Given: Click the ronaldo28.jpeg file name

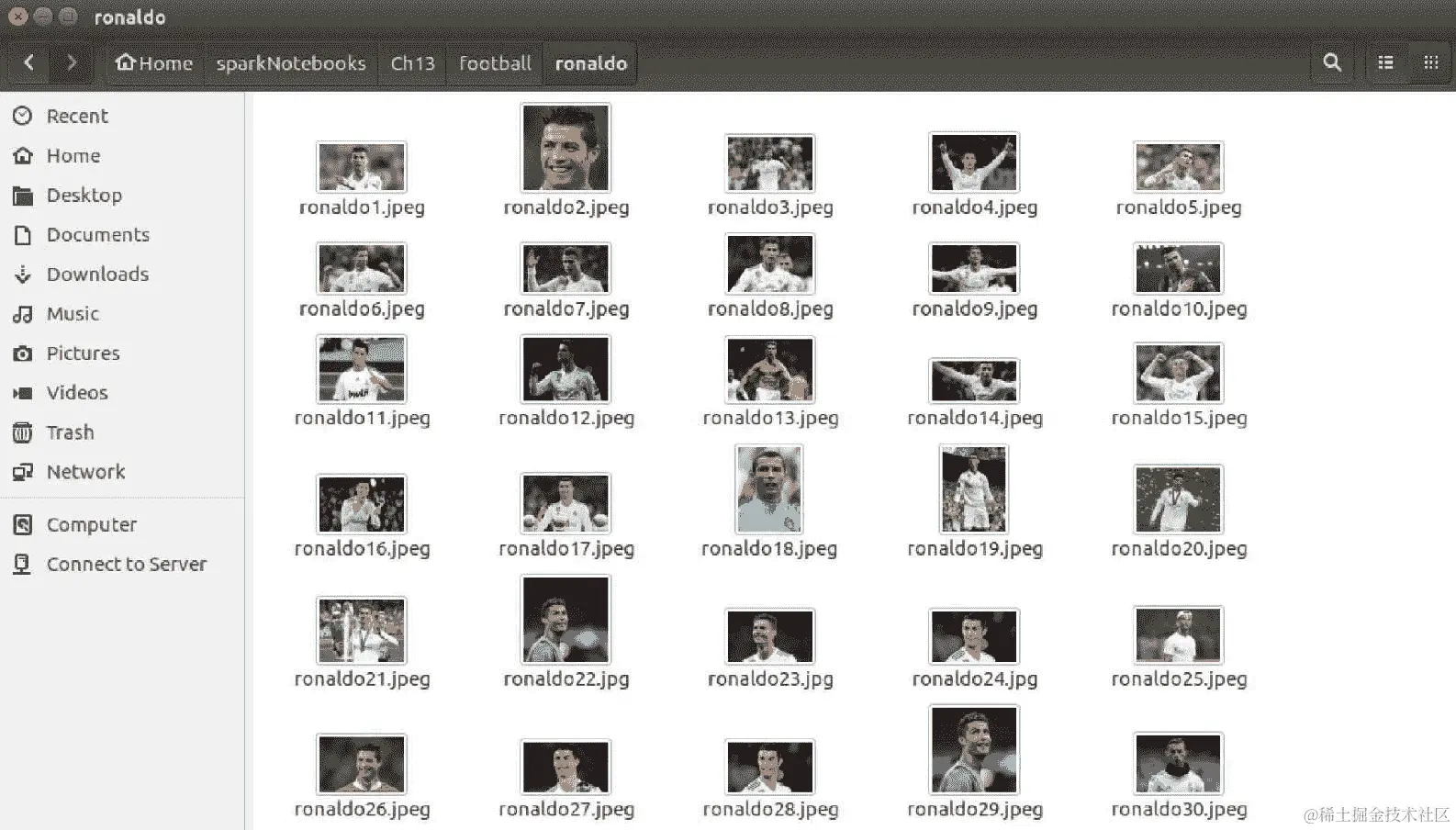Looking at the screenshot, I should point(770,809).
